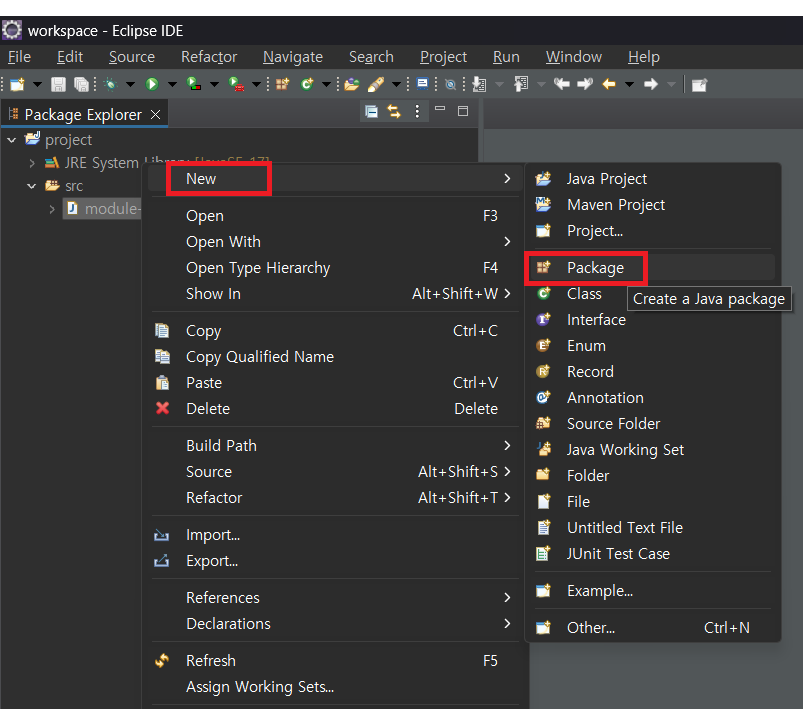Open Build Path submenu
Image resolution: width=803 pixels, height=709 pixels.
335,446
